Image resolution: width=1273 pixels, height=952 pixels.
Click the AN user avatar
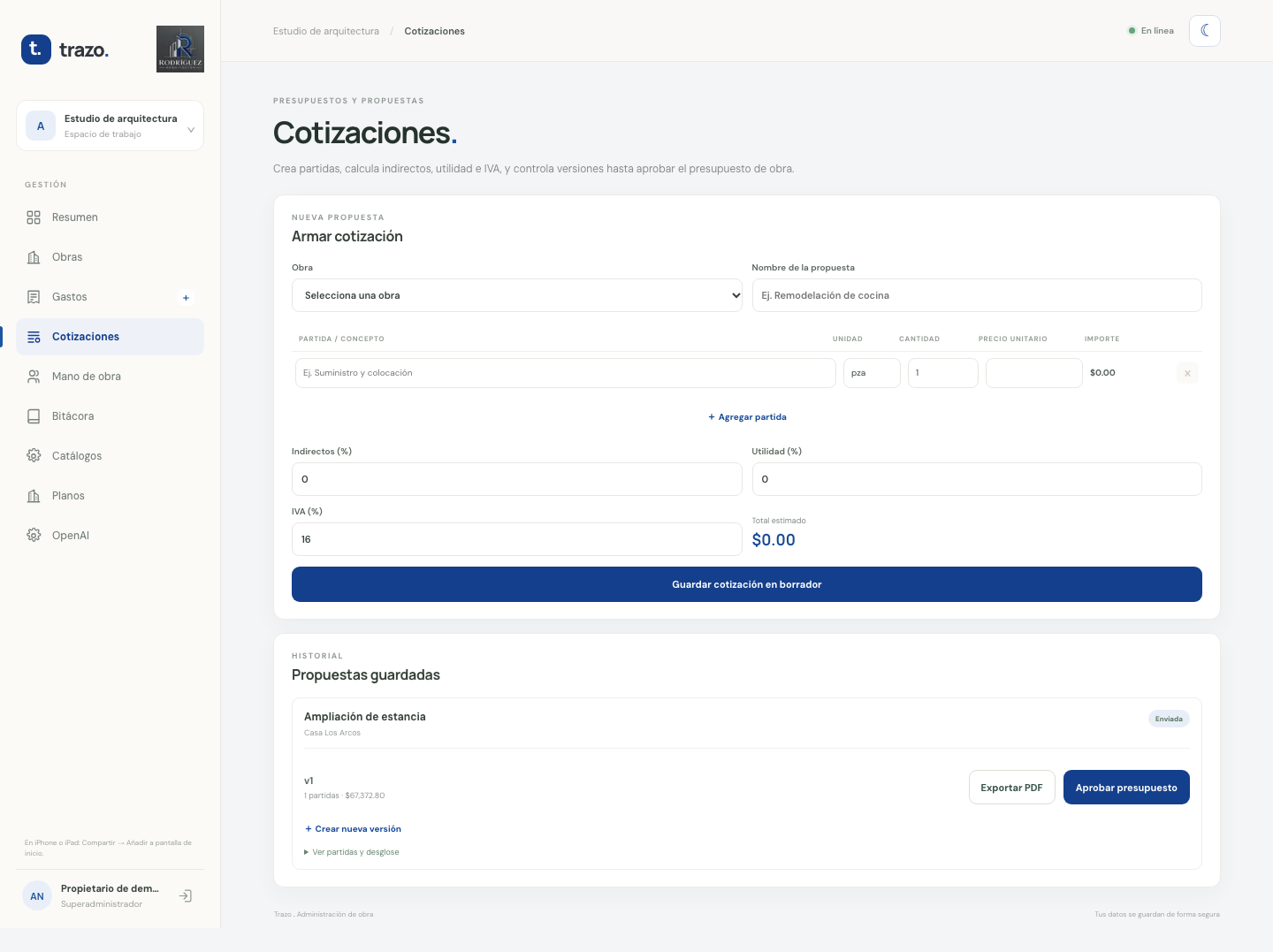tap(37, 896)
